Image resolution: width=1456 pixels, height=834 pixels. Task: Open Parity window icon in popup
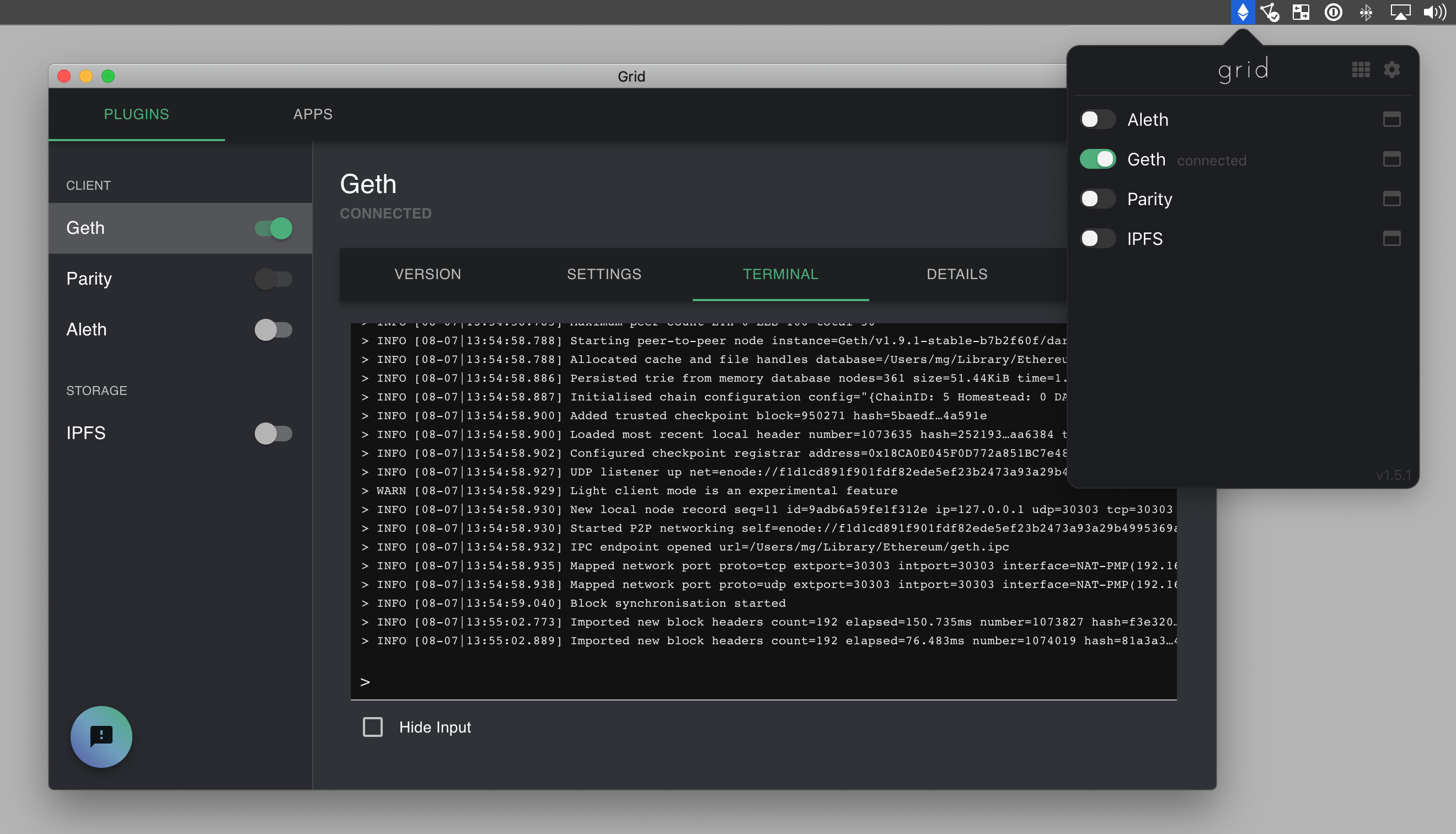(1391, 199)
